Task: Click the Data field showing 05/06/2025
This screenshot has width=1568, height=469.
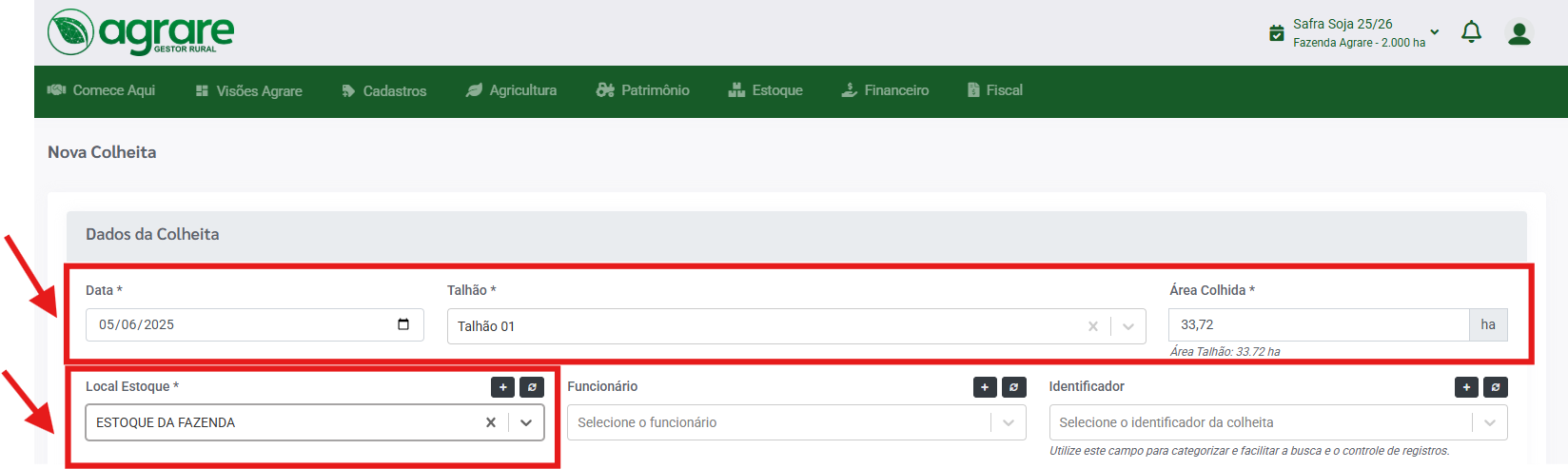Action: (255, 324)
